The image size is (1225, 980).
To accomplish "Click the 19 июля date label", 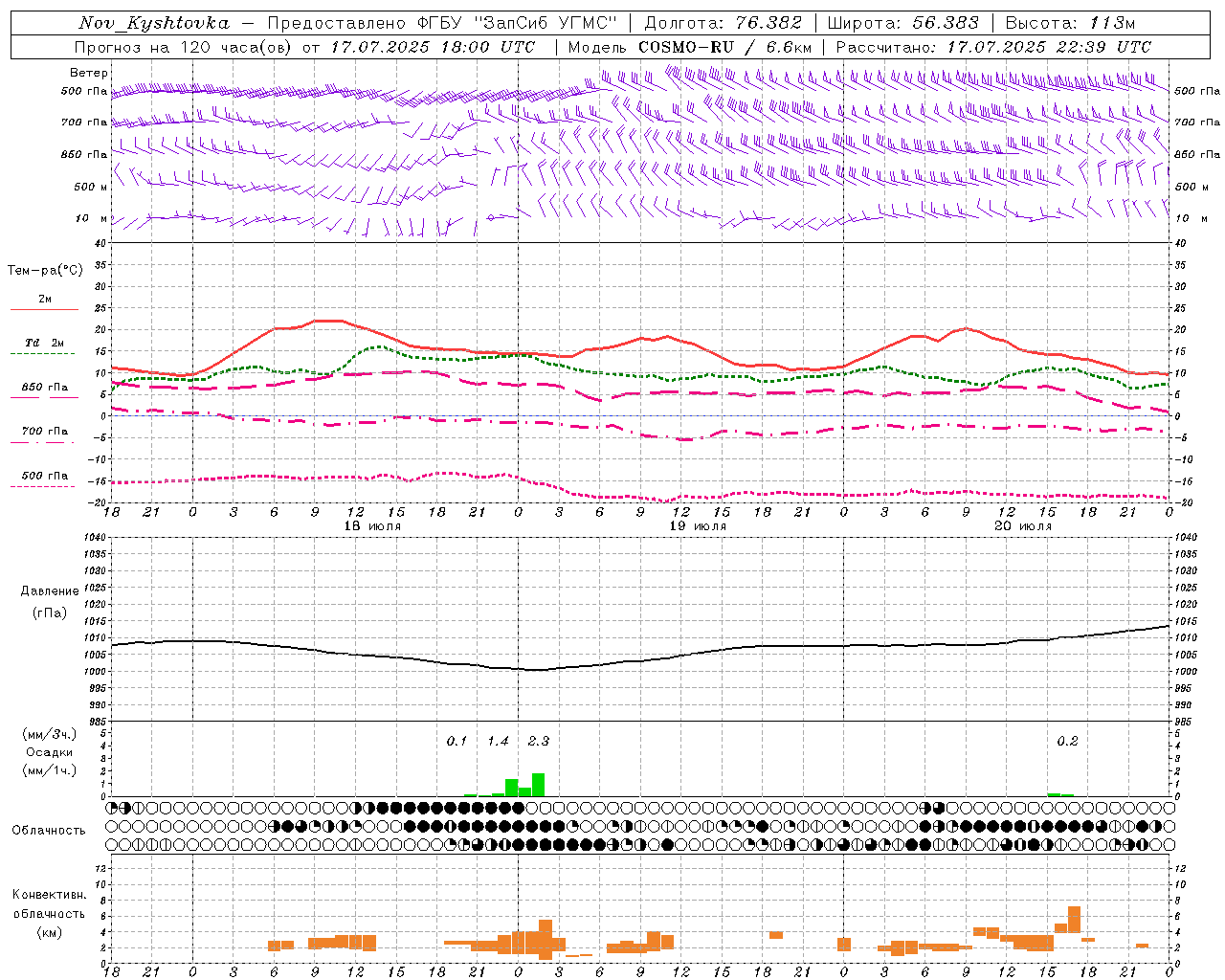I will 698,526.
